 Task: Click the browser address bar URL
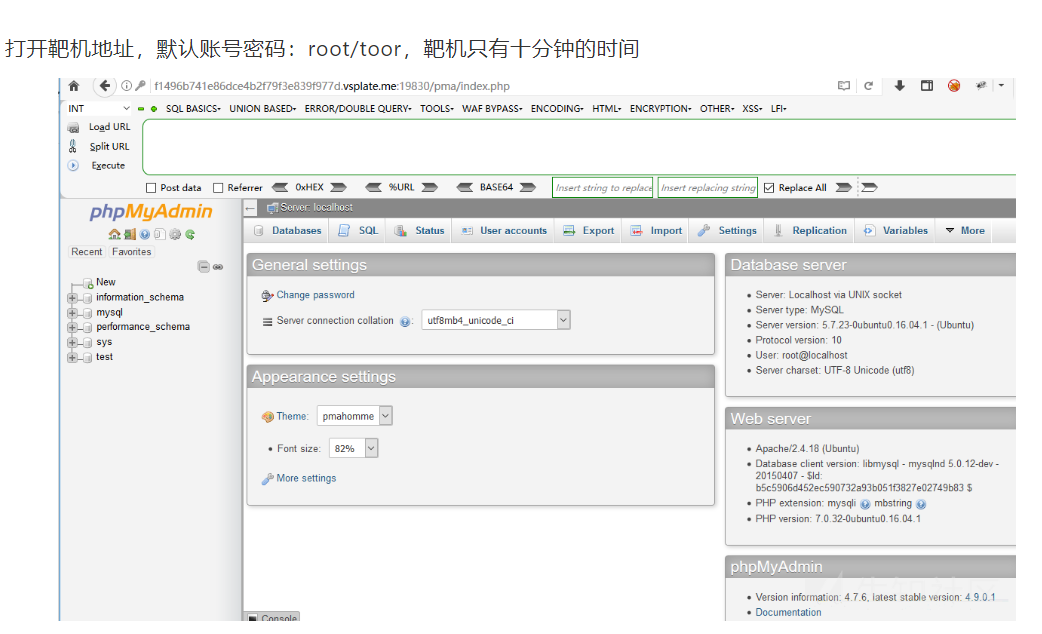pos(332,86)
